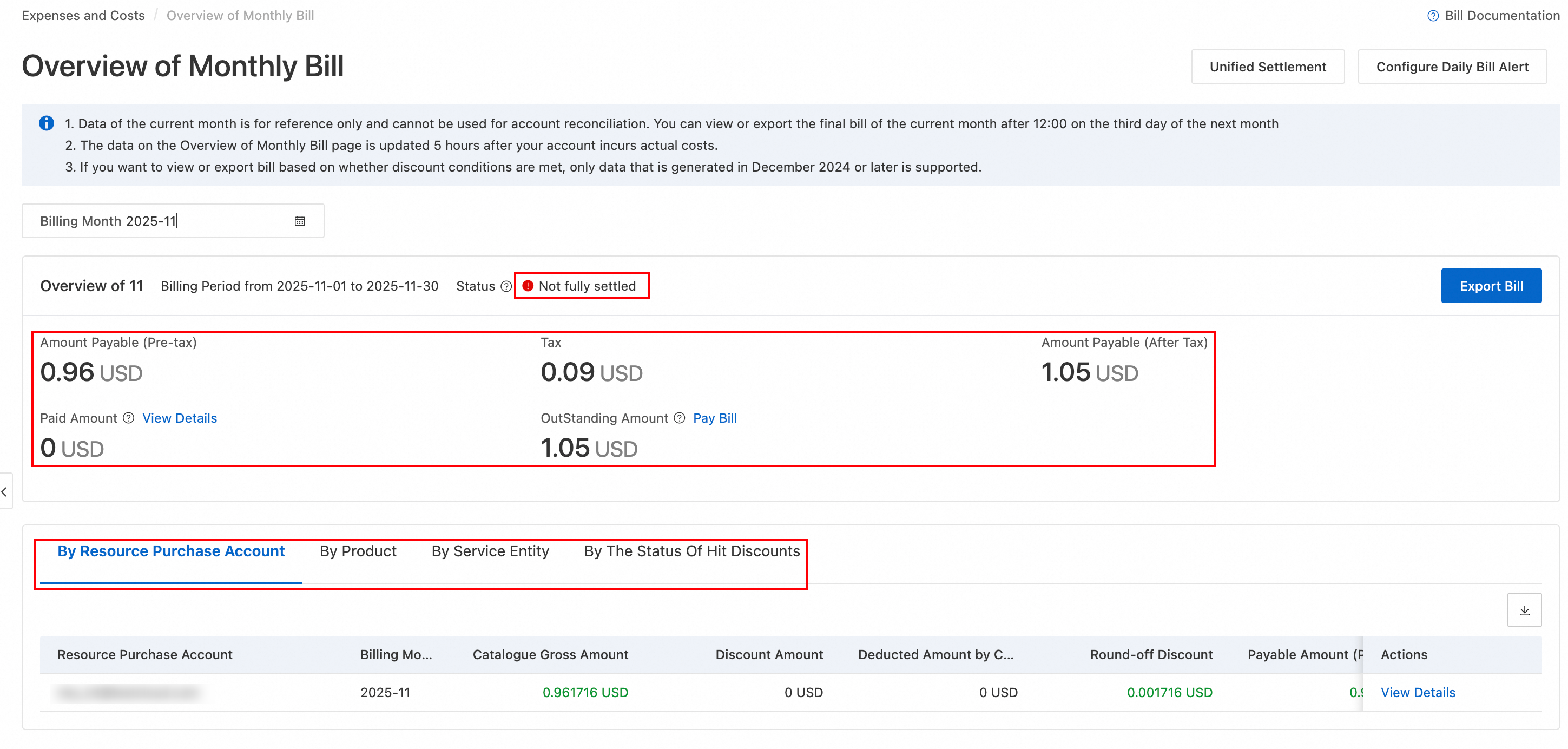This screenshot has height=749, width=1568.
Task: Click the red Not fully settled status icon
Action: pyautogui.click(x=528, y=286)
